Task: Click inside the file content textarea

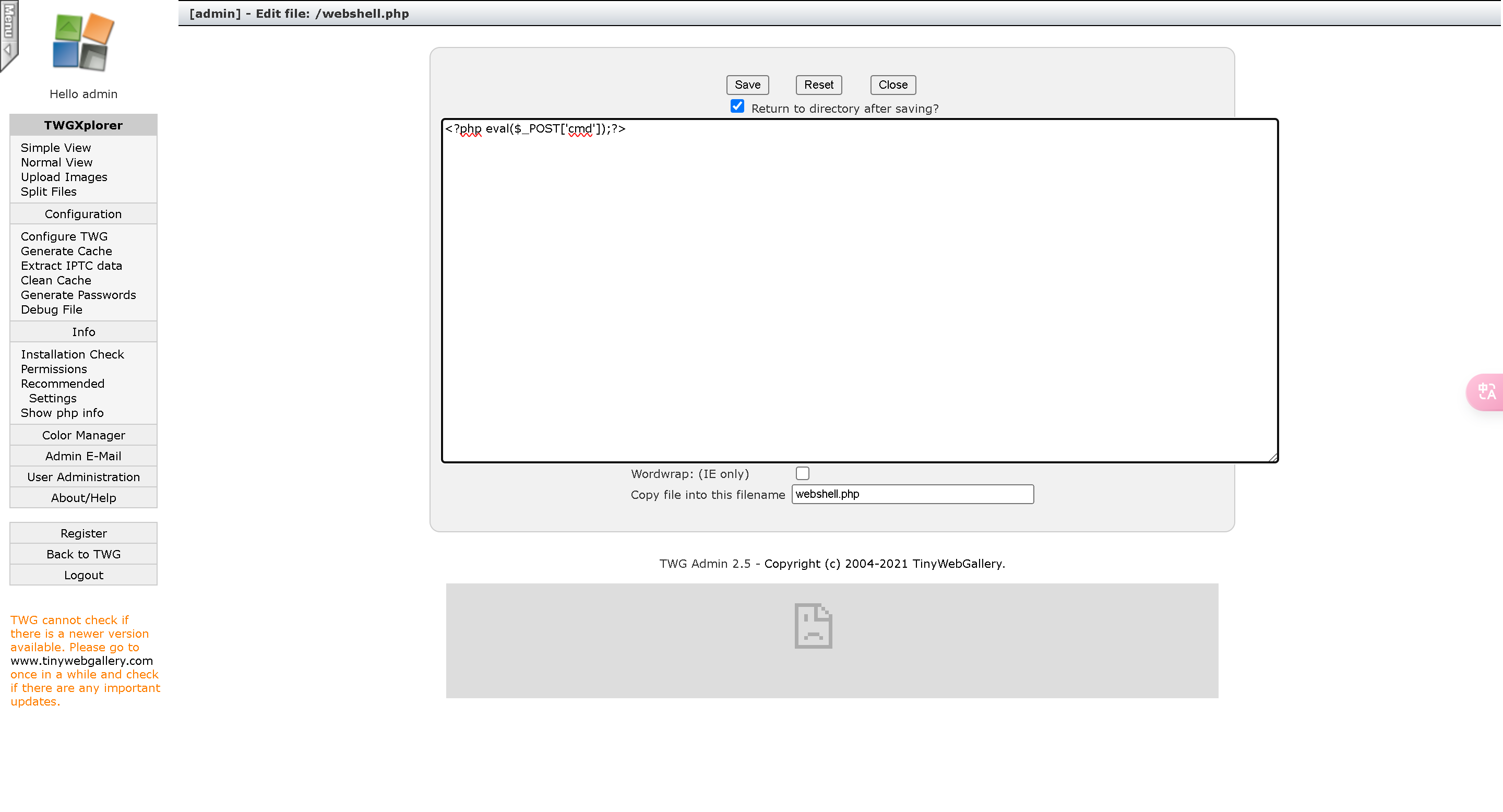Action: 859,292
